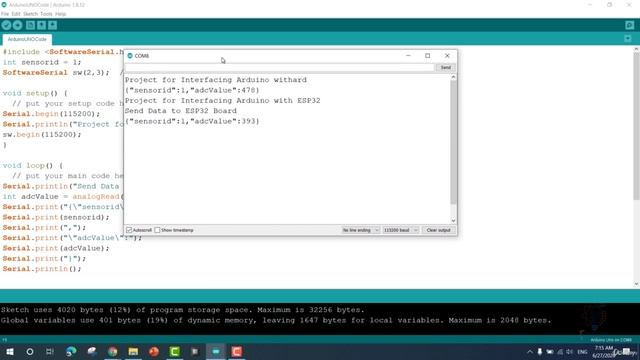This screenshot has height=360, width=640.
Task: Click the serial monitor vertical scrollbar thumb
Action: click(453, 142)
